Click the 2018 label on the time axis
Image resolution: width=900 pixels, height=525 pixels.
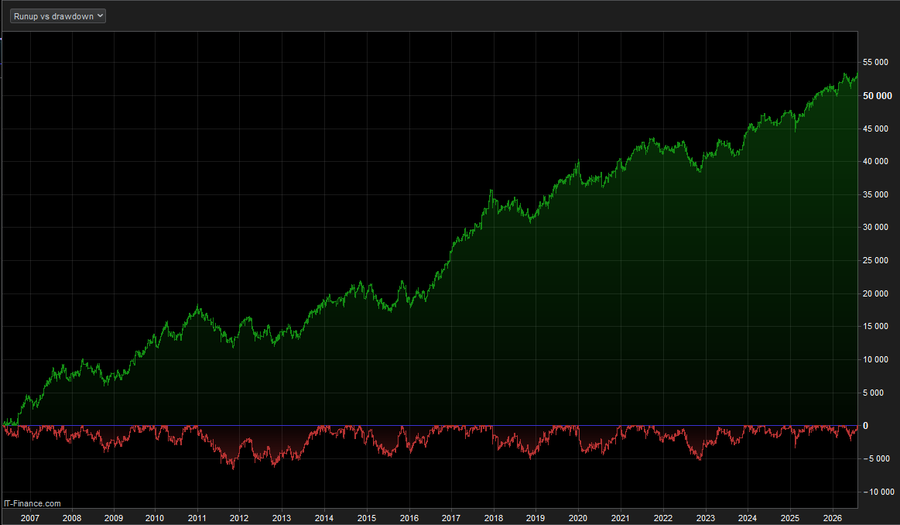(494, 518)
